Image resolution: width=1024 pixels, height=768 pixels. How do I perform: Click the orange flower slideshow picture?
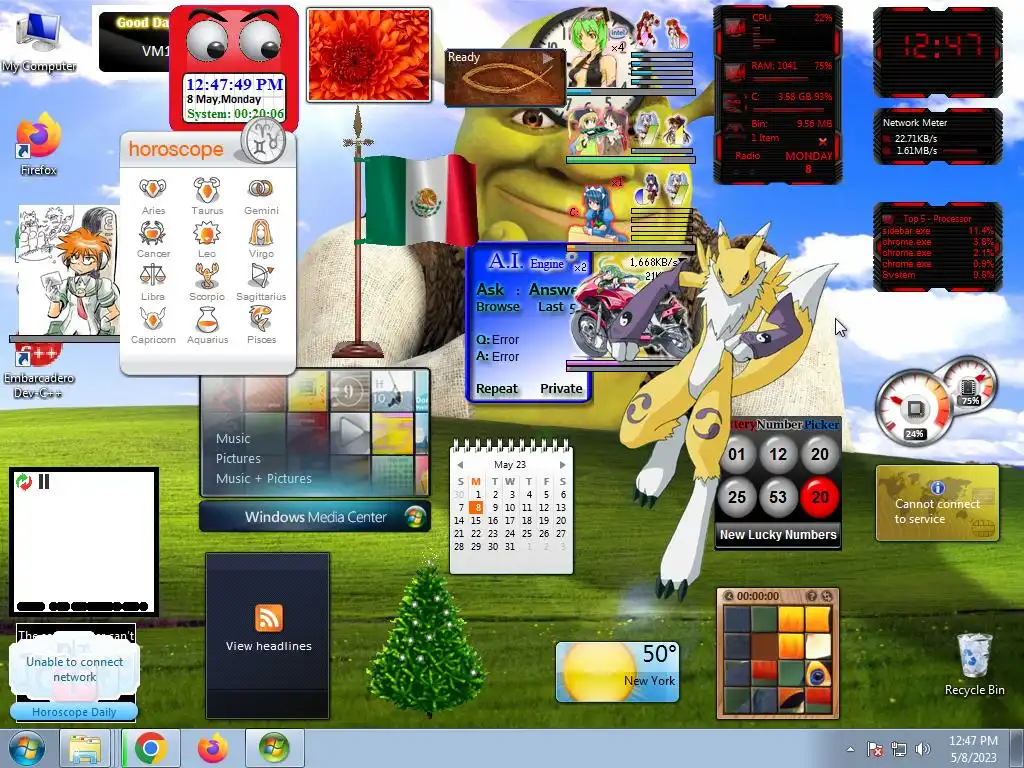pos(369,55)
